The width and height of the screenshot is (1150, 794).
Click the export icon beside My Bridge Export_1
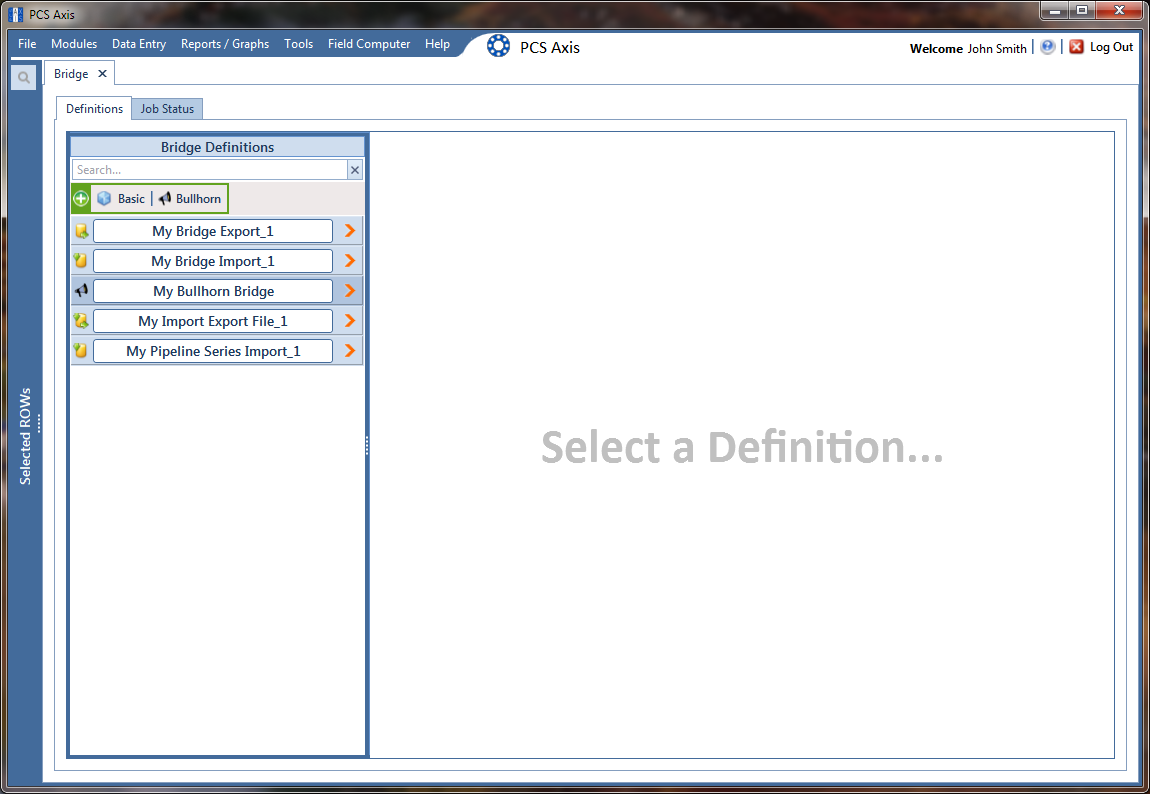(x=81, y=232)
